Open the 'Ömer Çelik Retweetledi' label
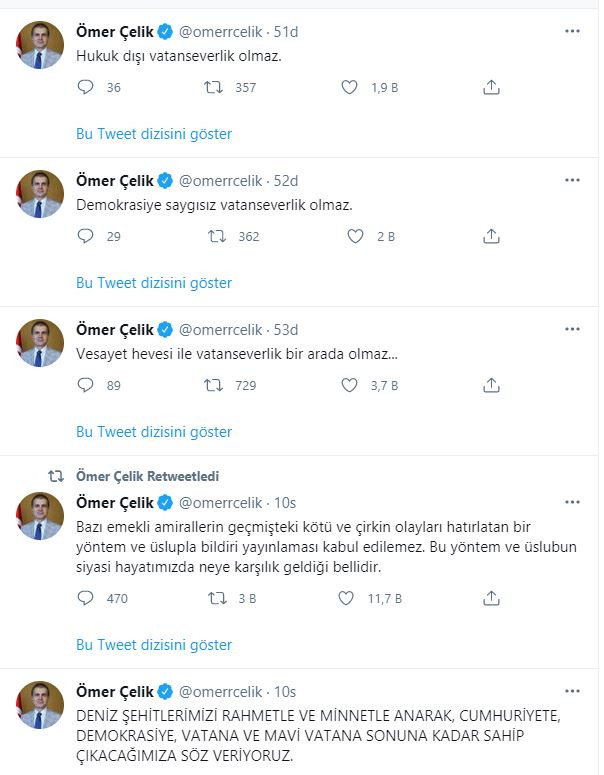604x775 pixels. 147,477
